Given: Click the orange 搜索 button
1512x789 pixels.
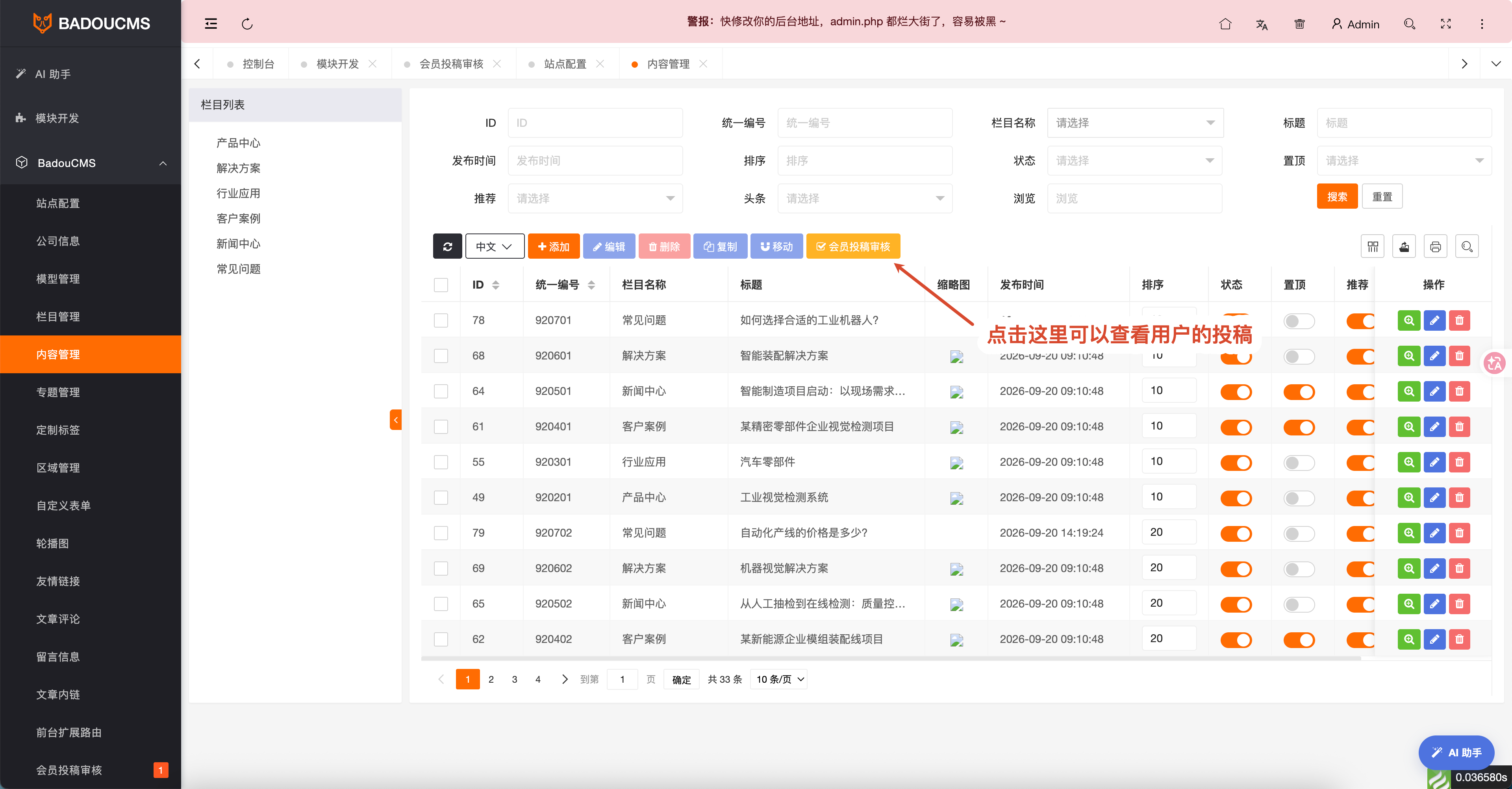Looking at the screenshot, I should 1337,197.
